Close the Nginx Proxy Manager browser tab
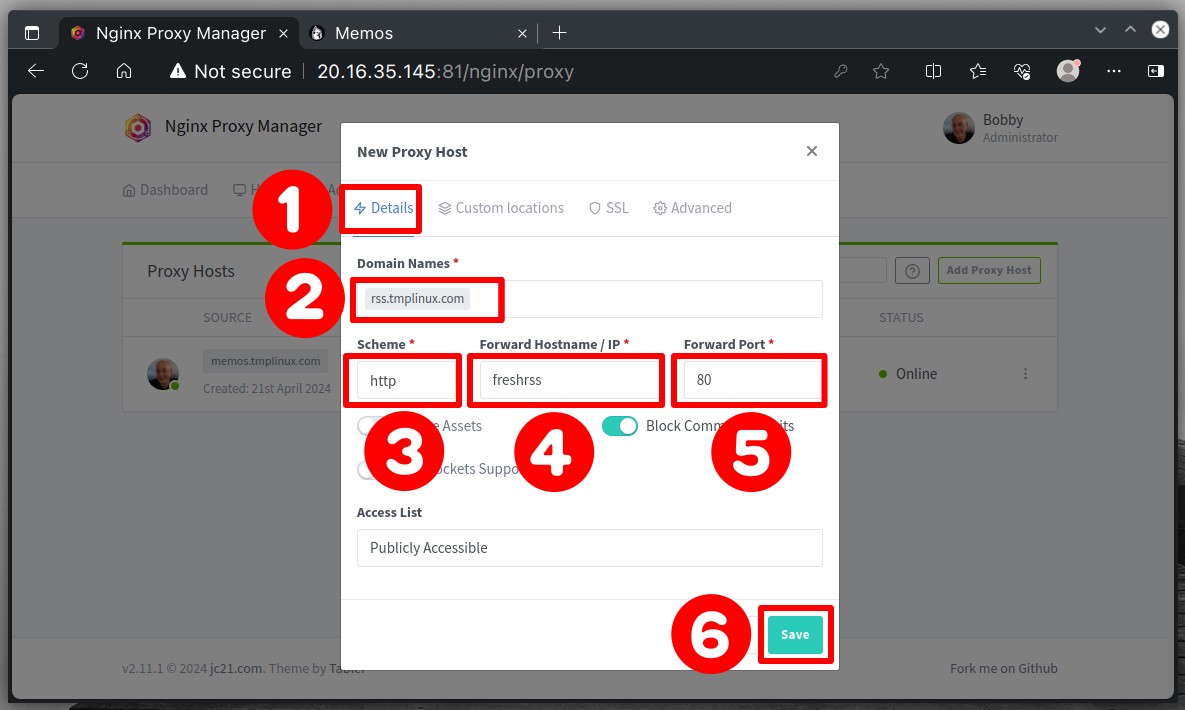This screenshot has height=710, width=1185. pyautogui.click(x=283, y=33)
